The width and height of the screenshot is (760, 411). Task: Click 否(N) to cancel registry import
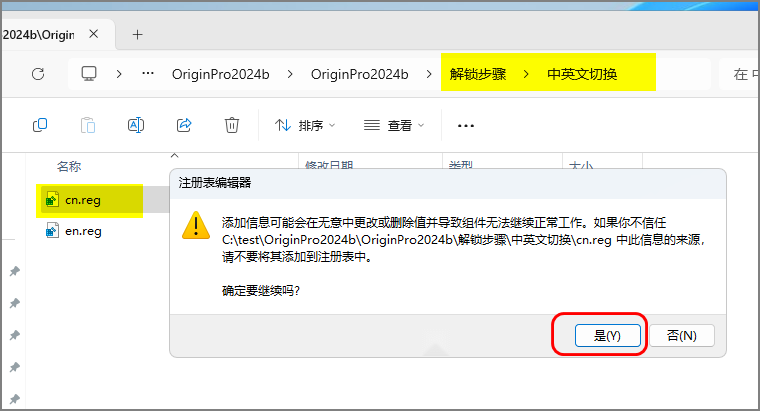point(681,335)
